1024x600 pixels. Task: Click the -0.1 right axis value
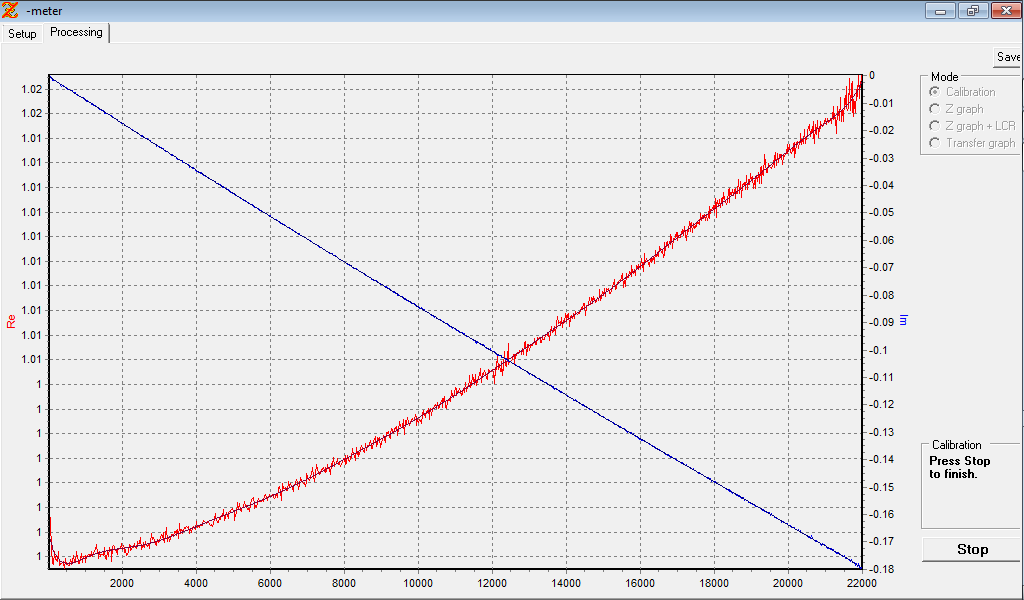point(878,350)
